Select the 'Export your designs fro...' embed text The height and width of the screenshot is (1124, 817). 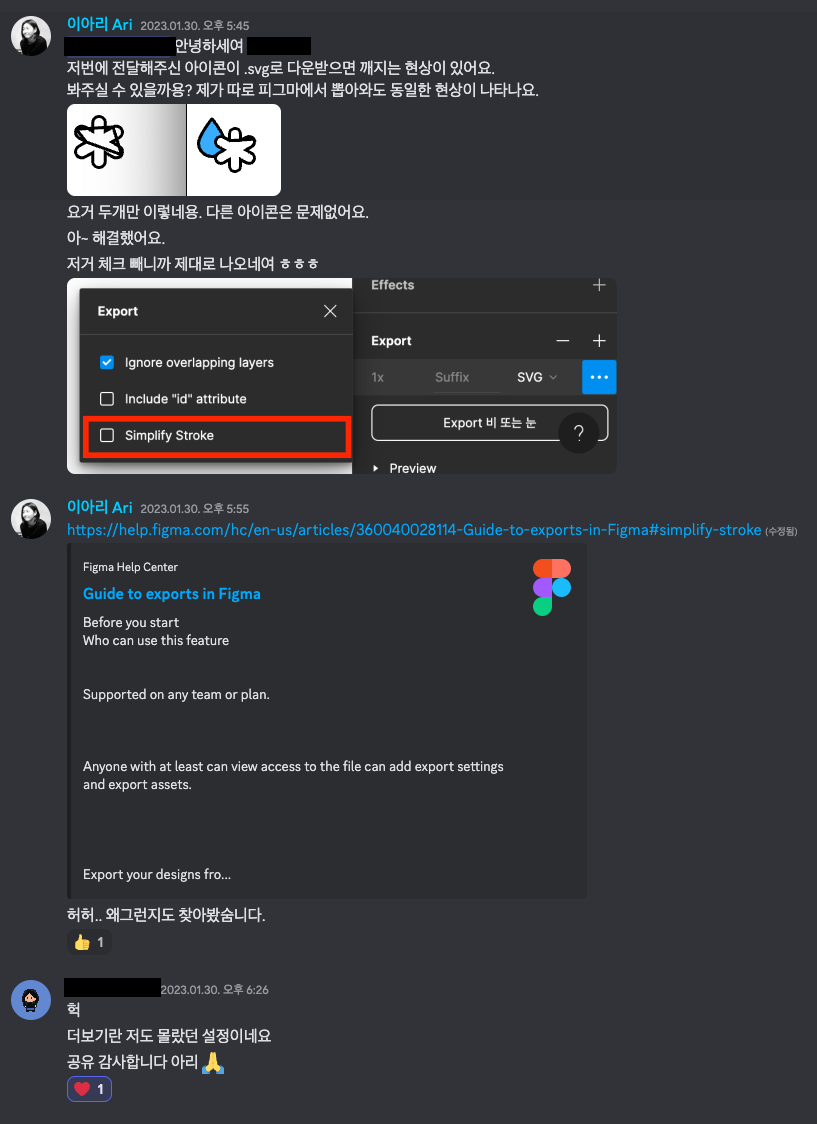pos(157,875)
